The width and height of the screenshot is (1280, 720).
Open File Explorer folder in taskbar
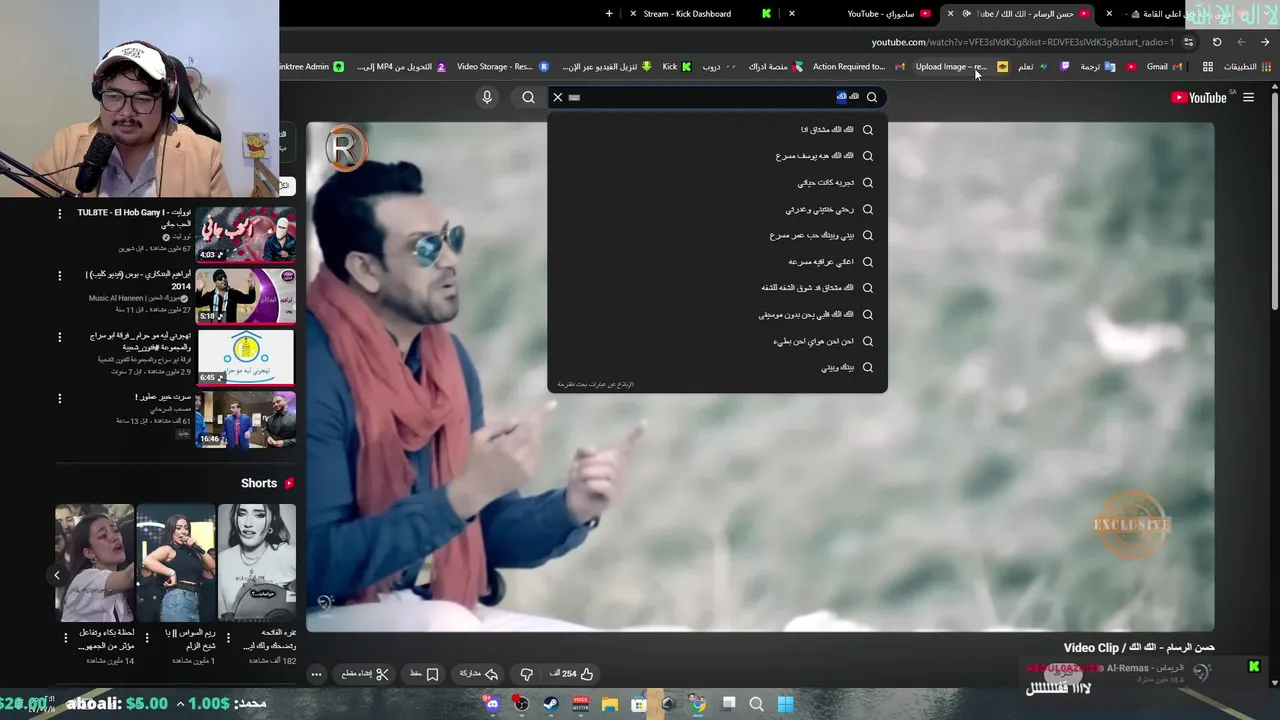point(610,704)
